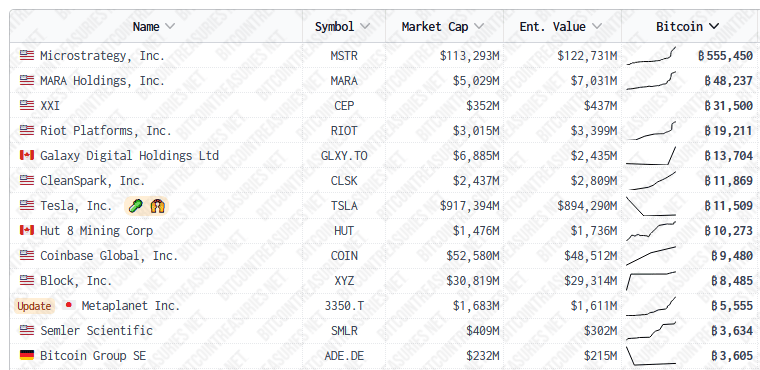Open the MARA Holdings, Inc. entry
The height and width of the screenshot is (370, 760).
tap(102, 81)
